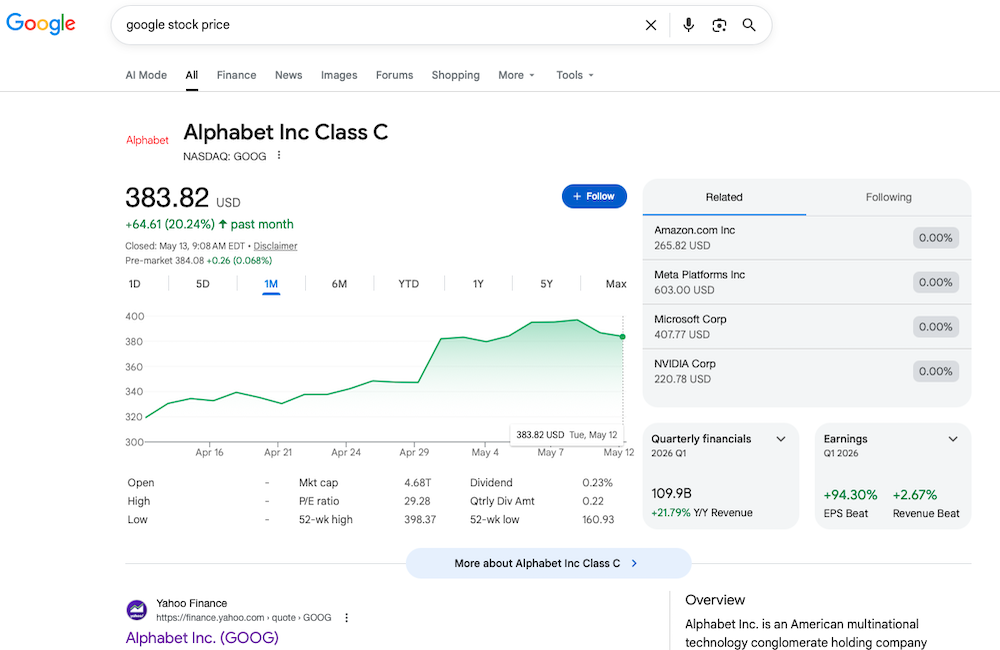Open the Images tab
This screenshot has width=1000, height=650.
[339, 75]
